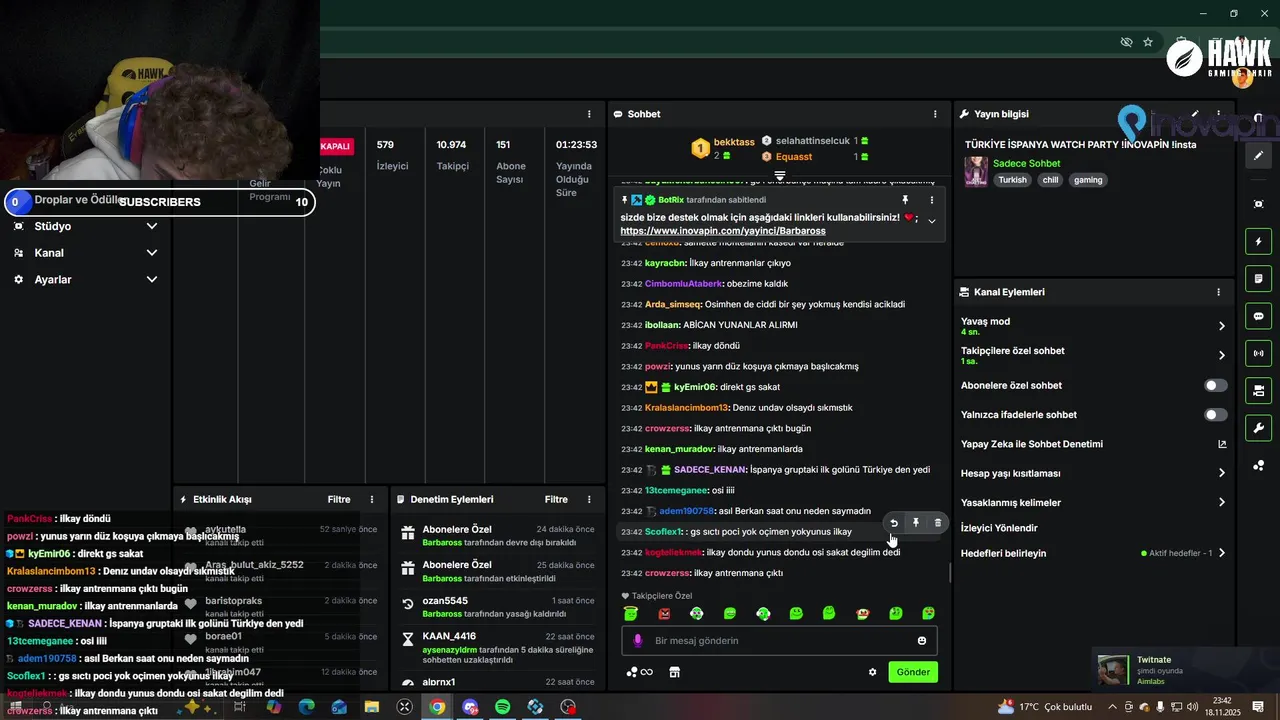
Task: Click the microphone icon in chat input
Action: click(x=638, y=641)
